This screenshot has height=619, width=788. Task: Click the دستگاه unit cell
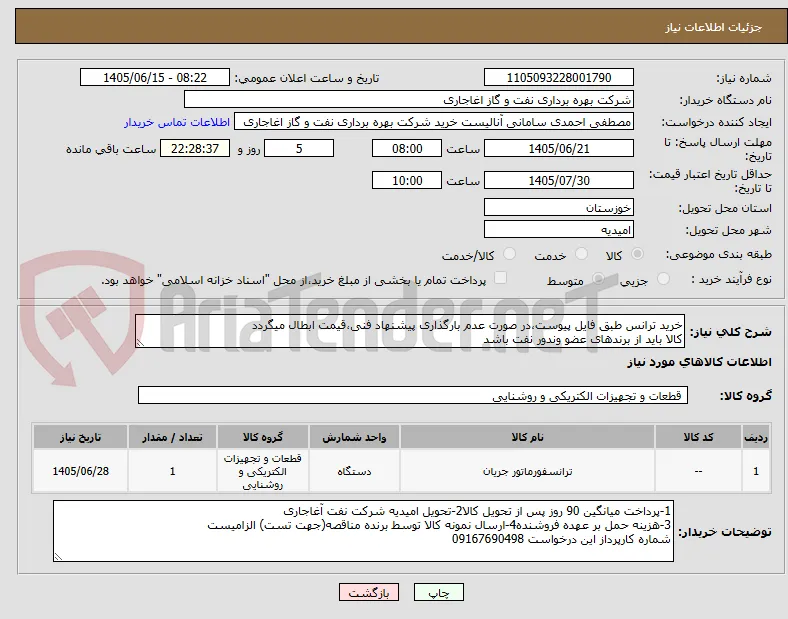point(354,471)
